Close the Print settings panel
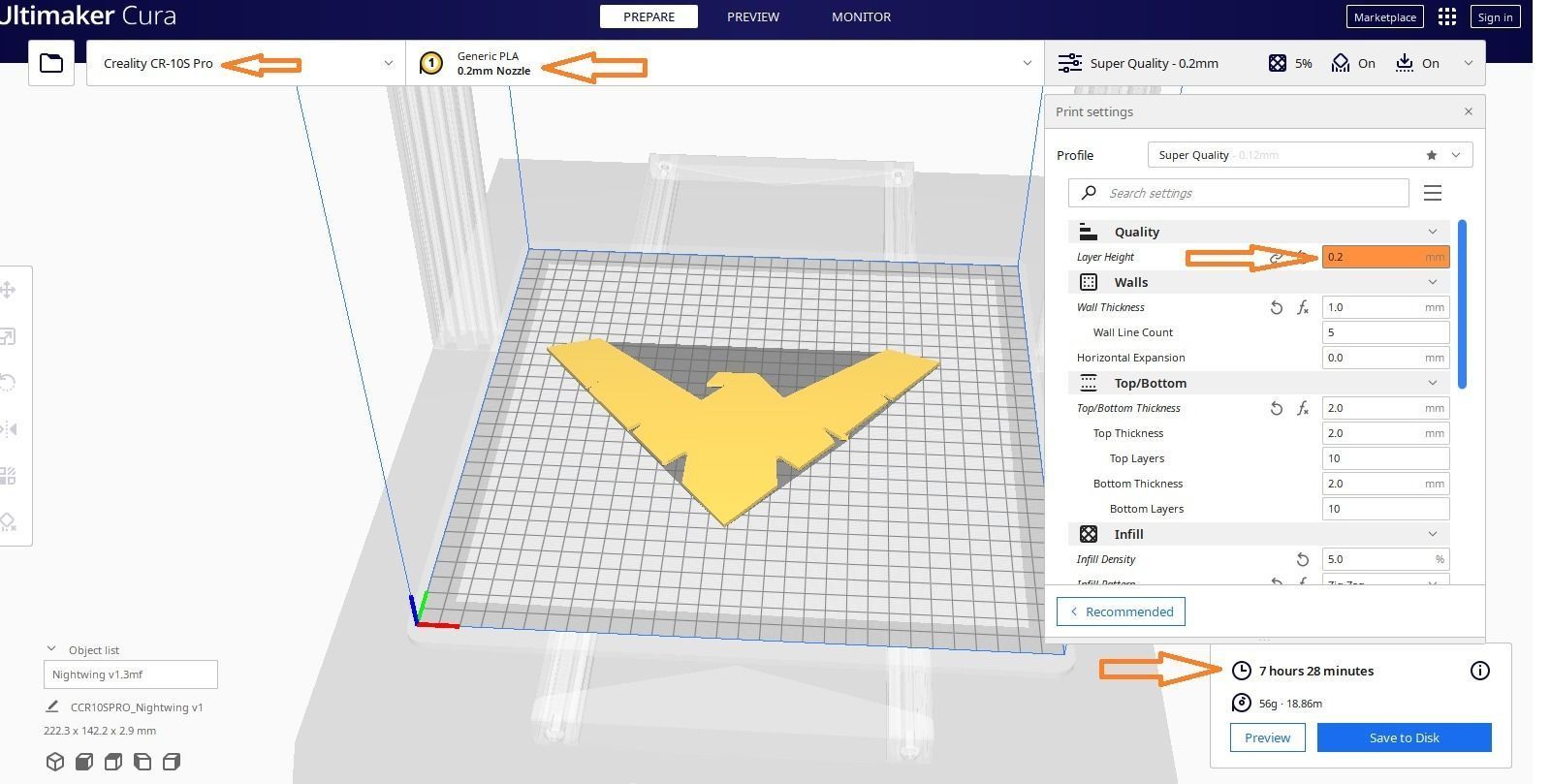 coord(1468,111)
